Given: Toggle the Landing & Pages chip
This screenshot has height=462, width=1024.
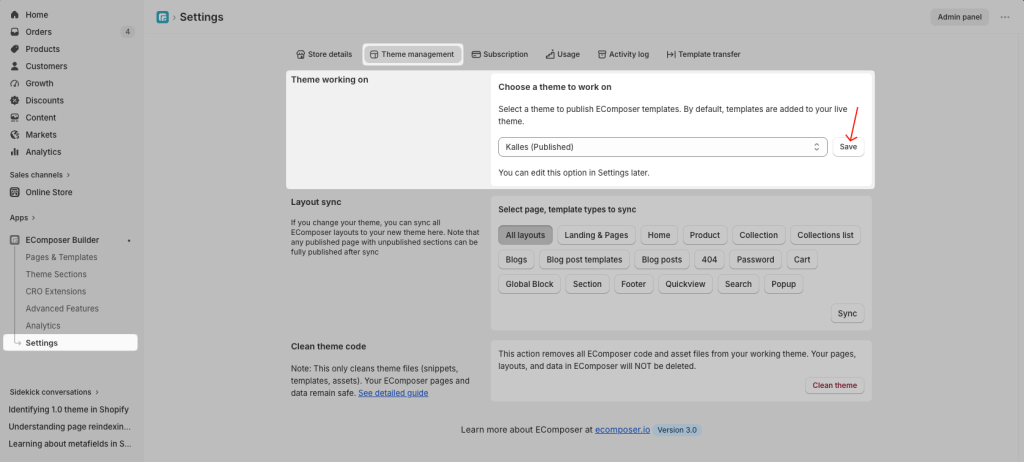Looking at the screenshot, I should click(x=596, y=235).
